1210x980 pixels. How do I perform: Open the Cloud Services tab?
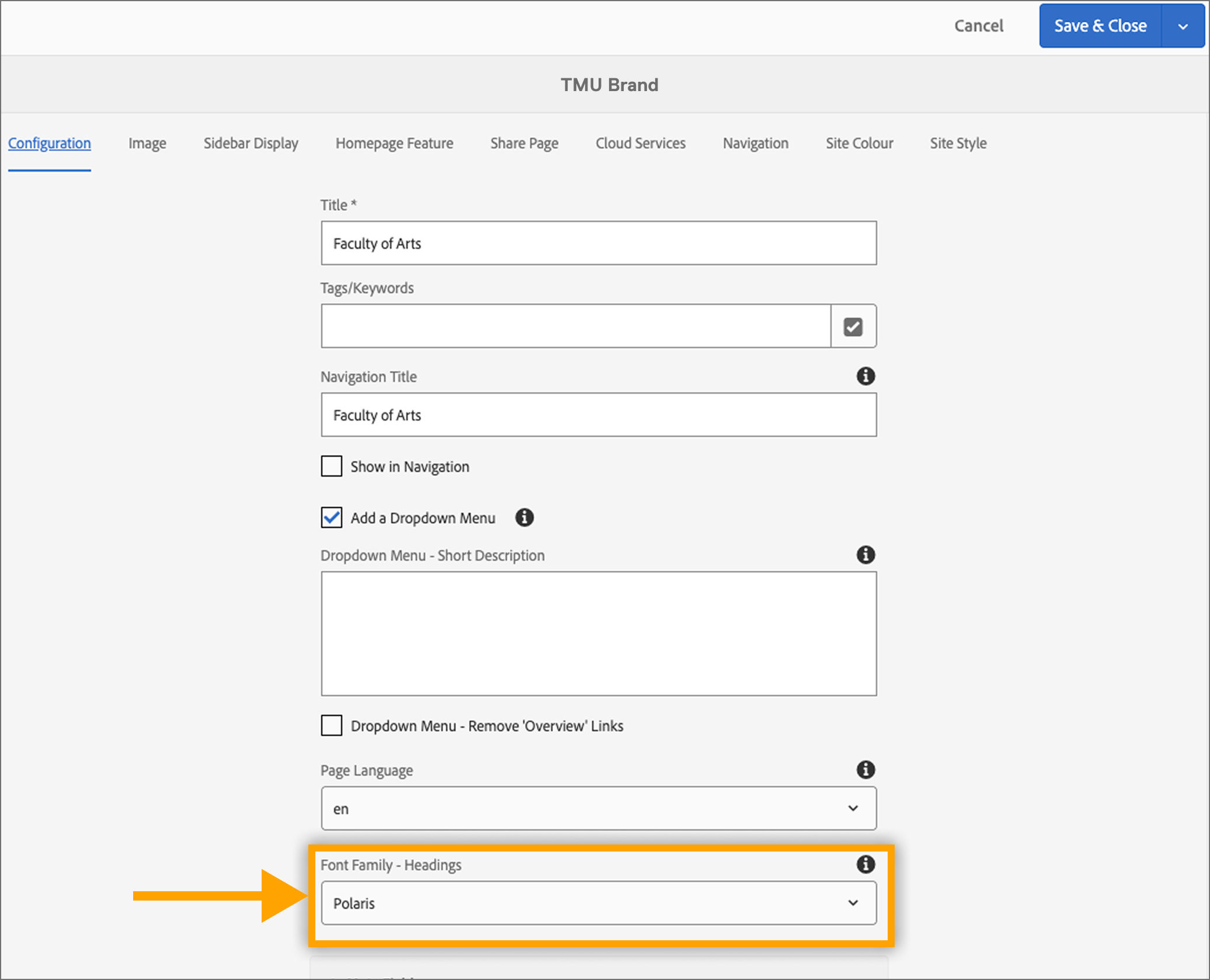(640, 143)
